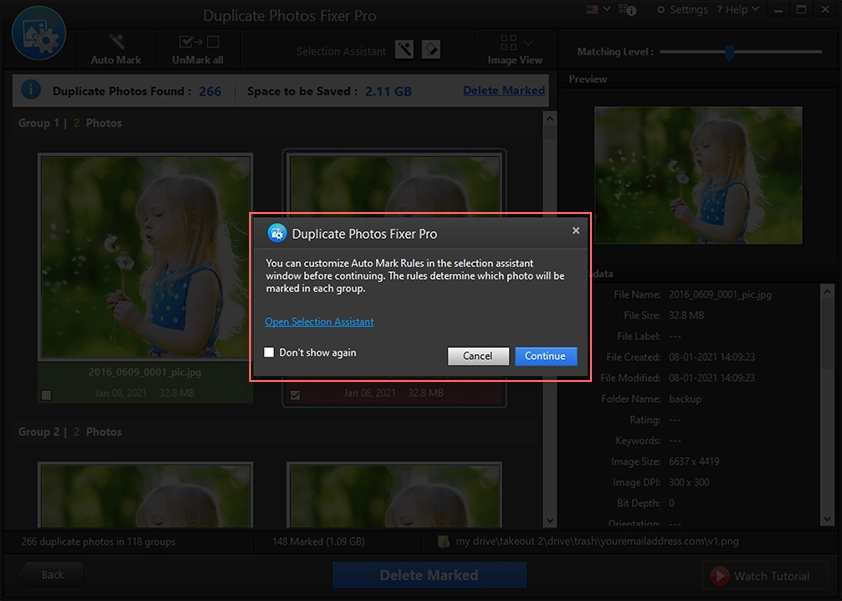Uncheck the marked second photo in Group 1
This screenshot has height=601, width=842.
(x=295, y=395)
